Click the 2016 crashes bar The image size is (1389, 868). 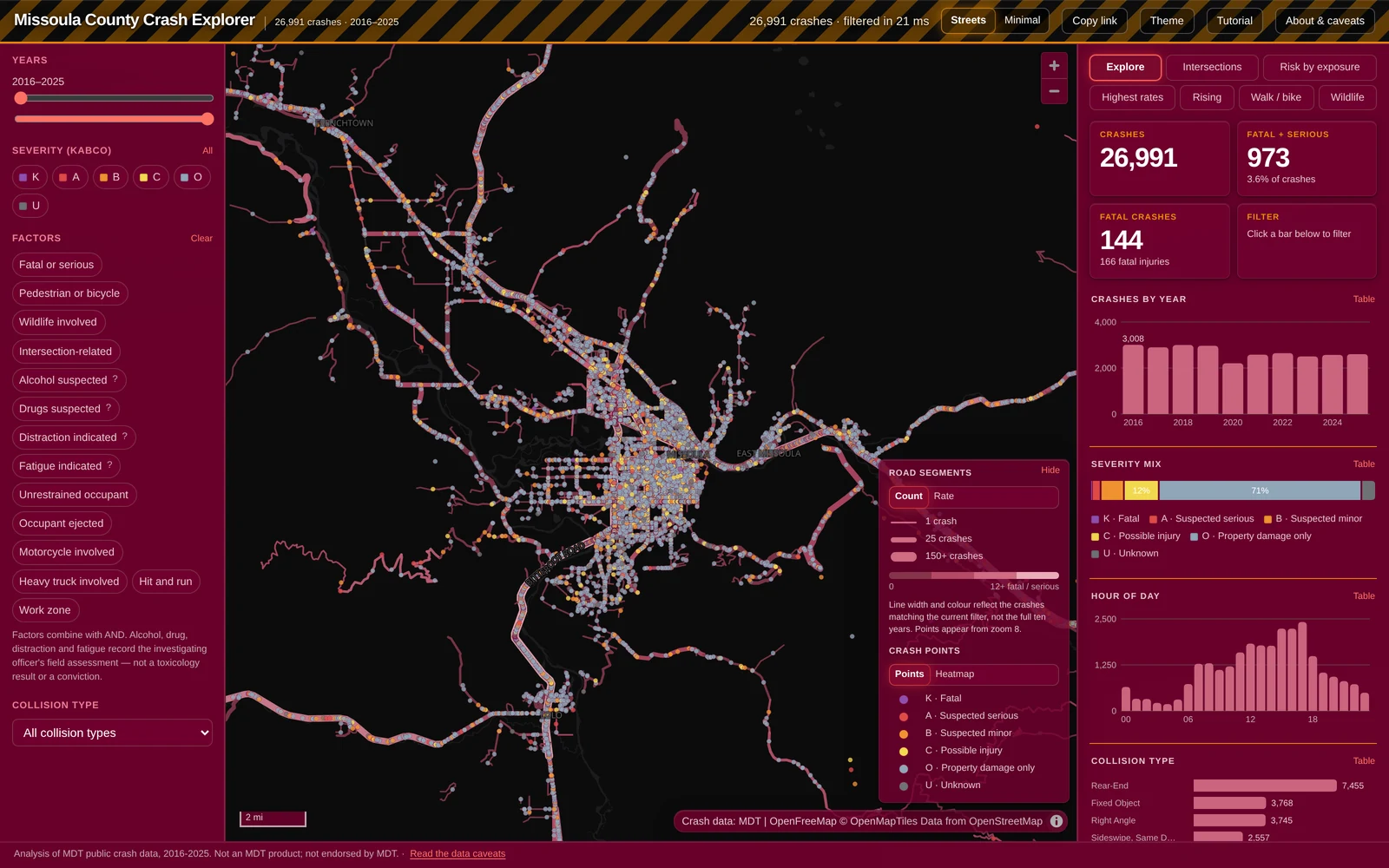point(1133,379)
